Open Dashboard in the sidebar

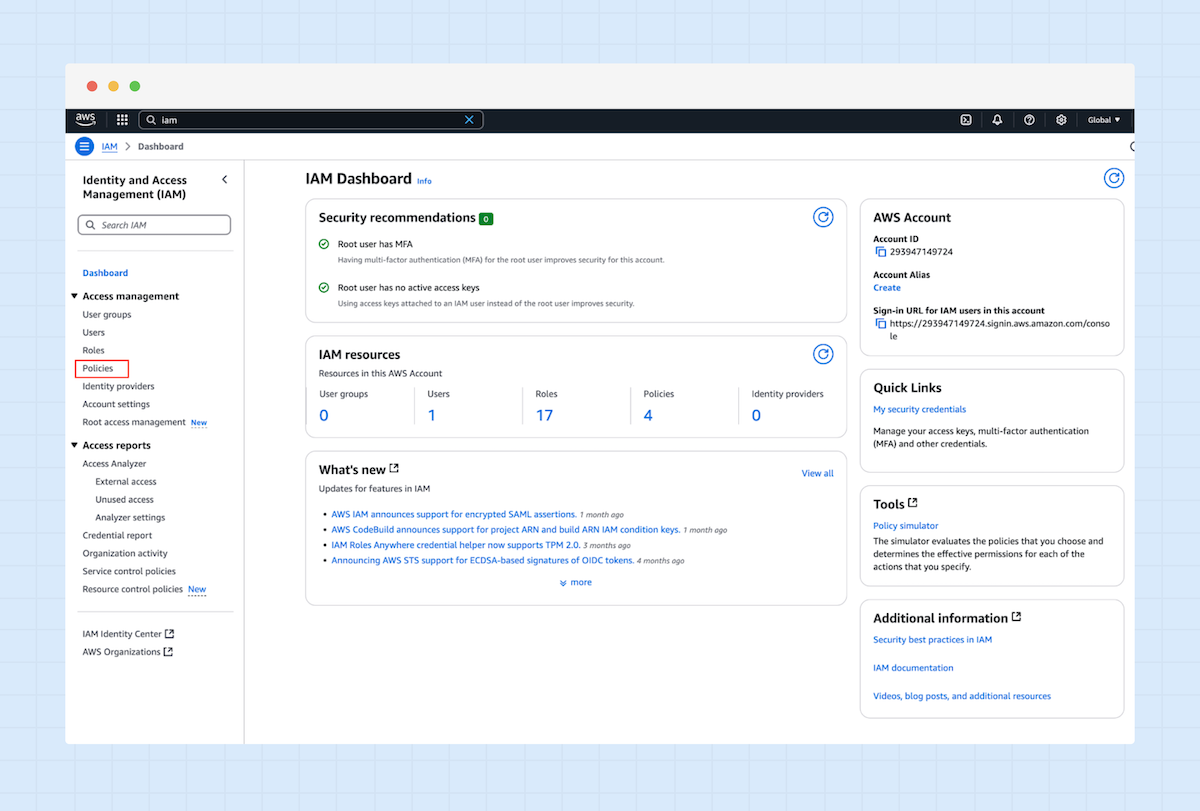[105, 273]
